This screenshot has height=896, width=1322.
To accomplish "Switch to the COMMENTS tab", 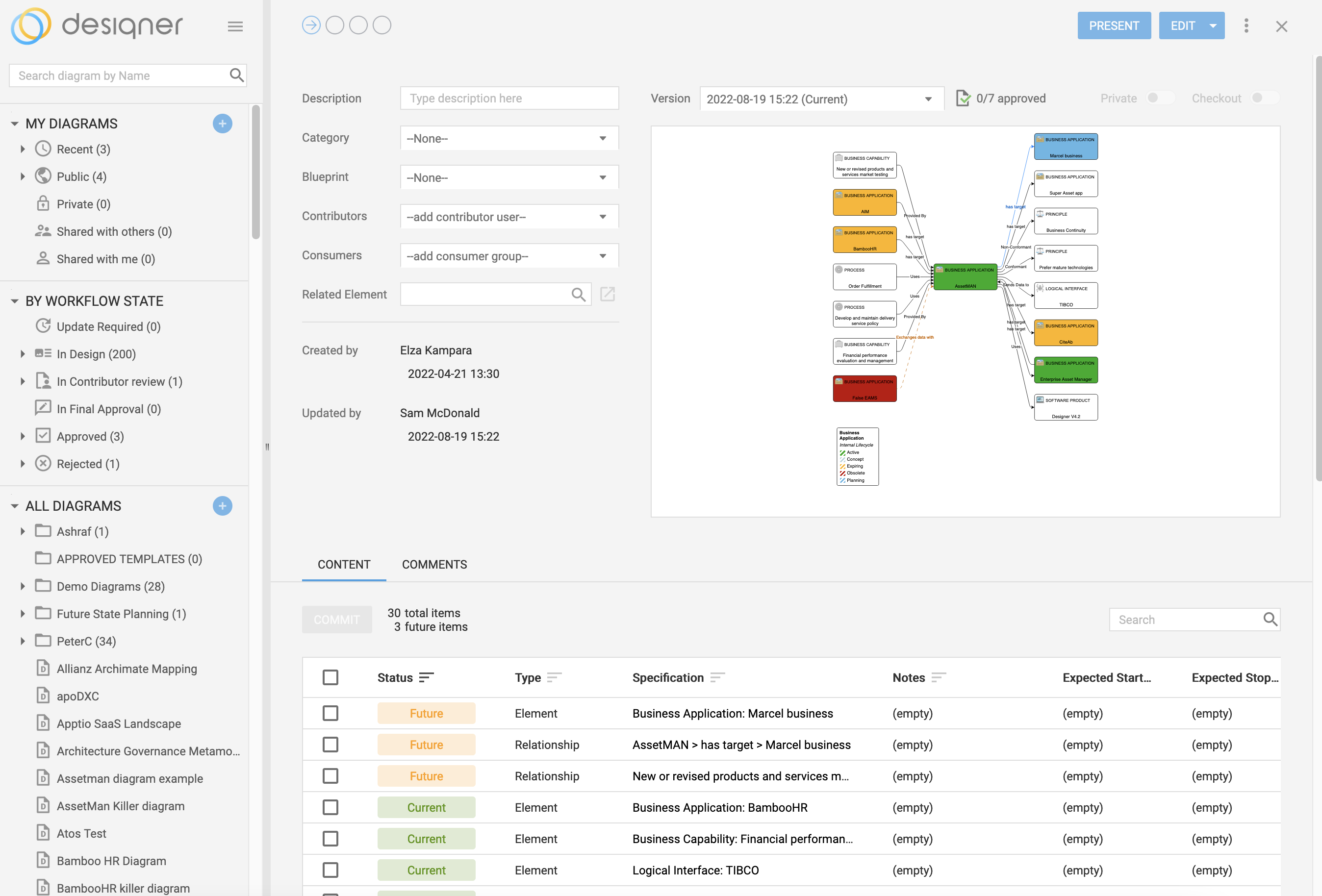I will pos(434,564).
